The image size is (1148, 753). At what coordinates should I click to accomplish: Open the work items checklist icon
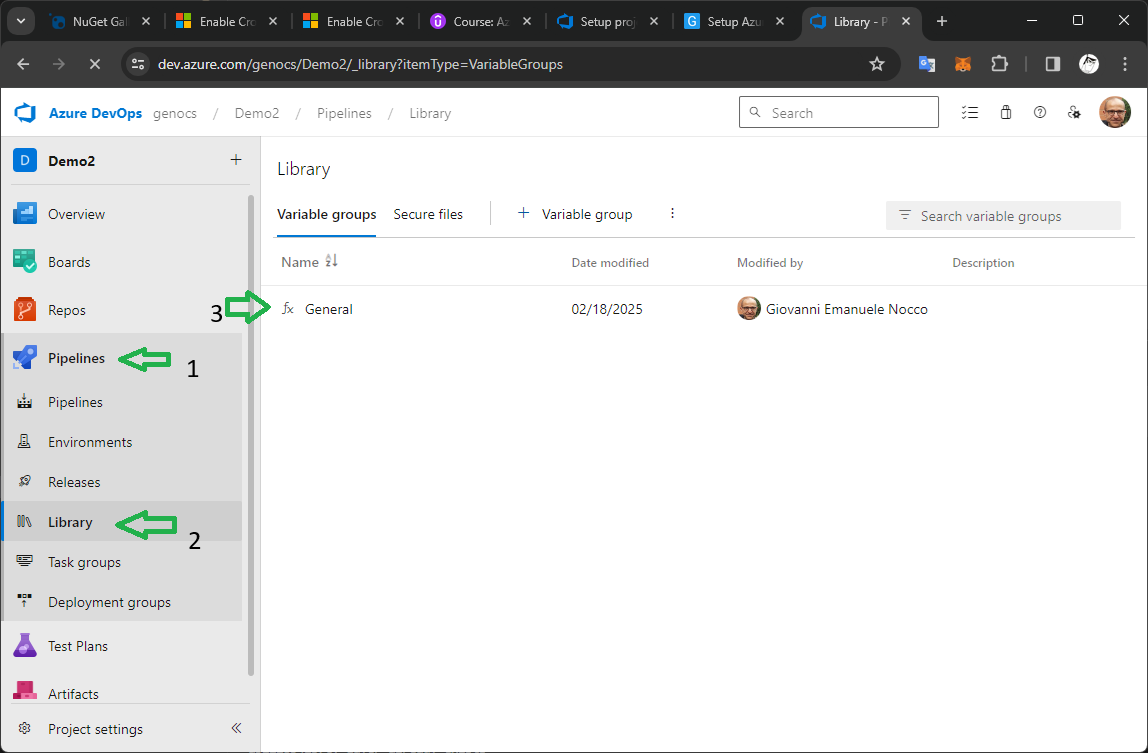[x=969, y=113]
